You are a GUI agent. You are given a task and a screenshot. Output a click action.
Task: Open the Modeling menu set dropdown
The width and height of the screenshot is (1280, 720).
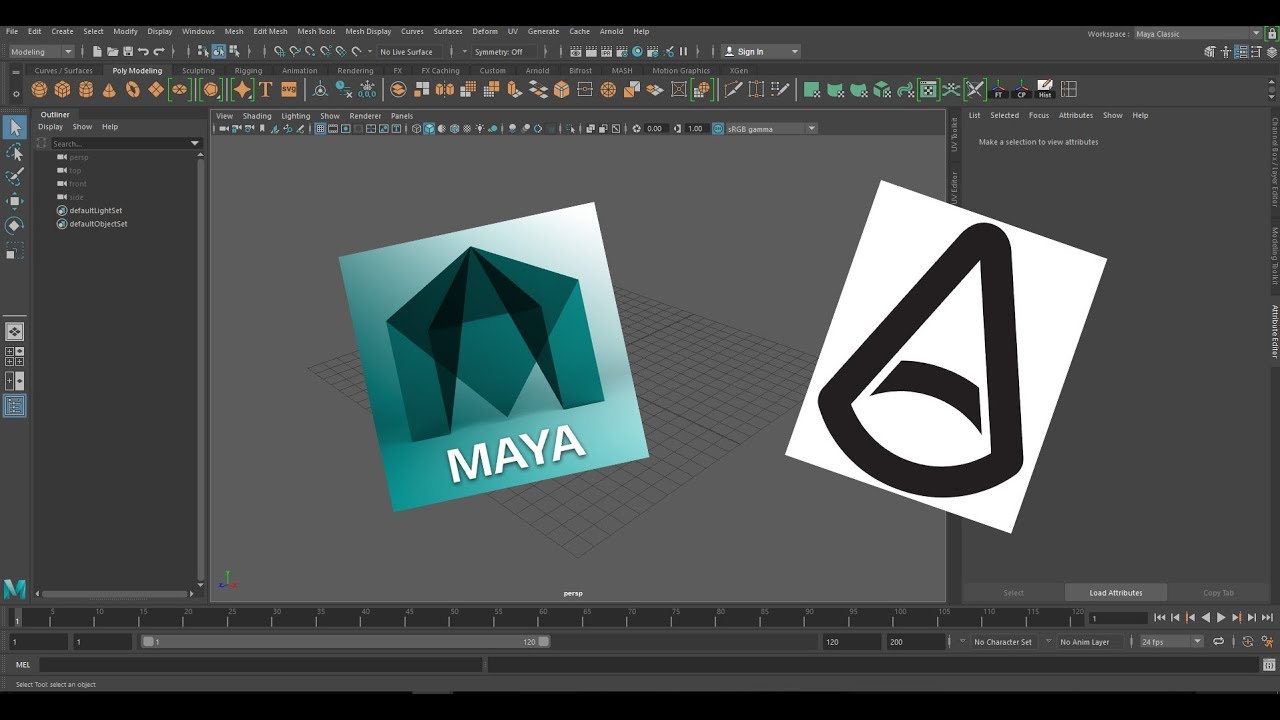(41, 52)
